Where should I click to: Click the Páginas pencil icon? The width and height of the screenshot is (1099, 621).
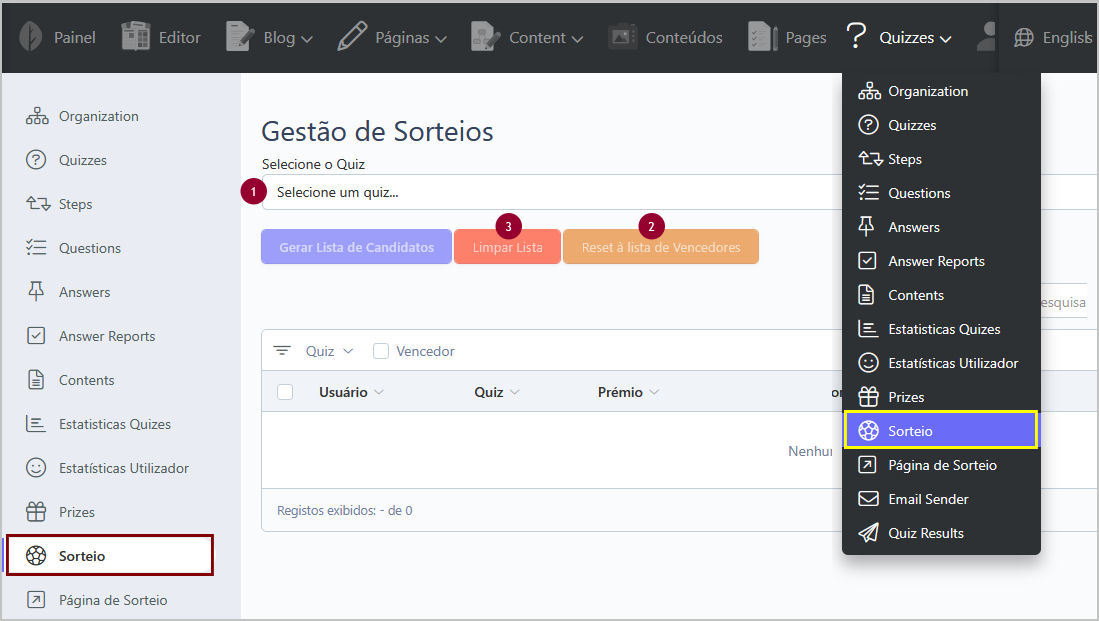(x=352, y=36)
